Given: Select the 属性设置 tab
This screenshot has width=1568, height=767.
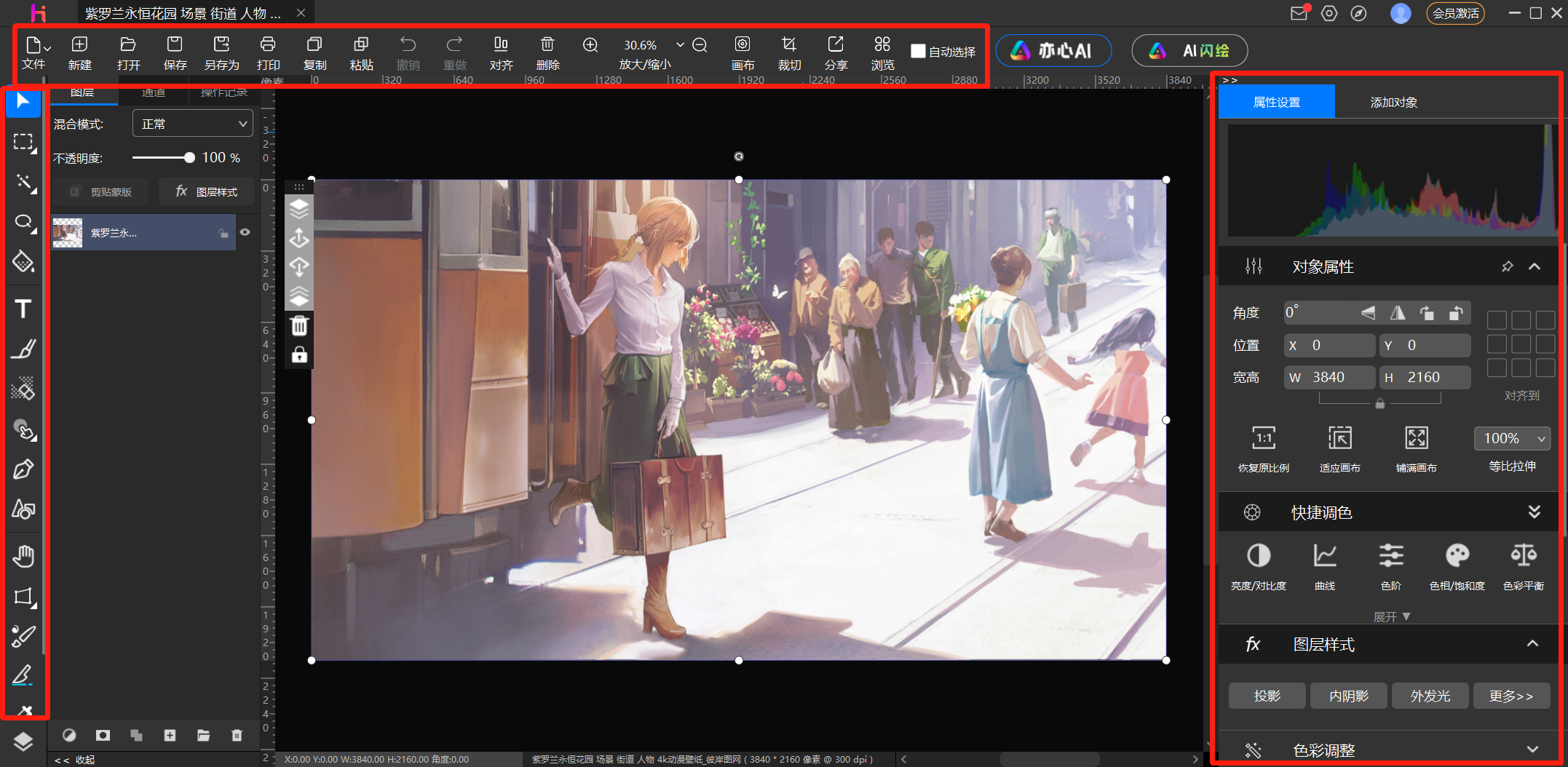Looking at the screenshot, I should click(x=1276, y=102).
